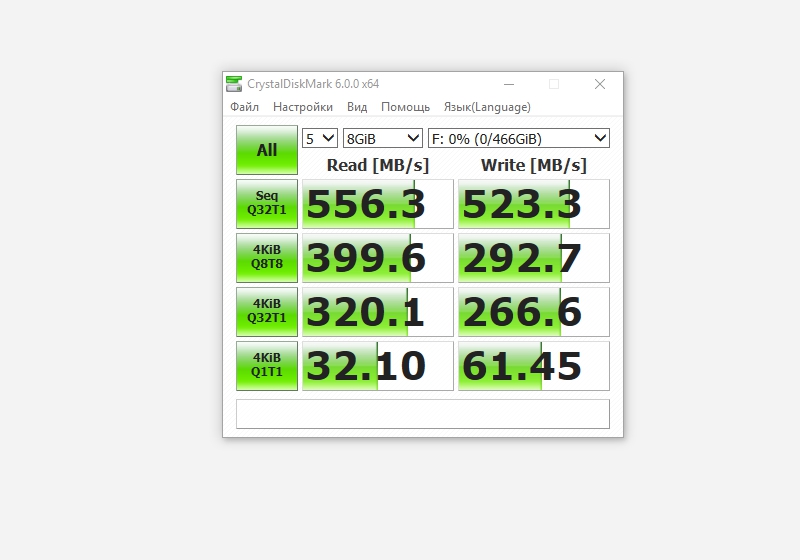Start all benchmarks with the All button
Image resolution: width=800 pixels, height=560 pixels.
pos(267,150)
